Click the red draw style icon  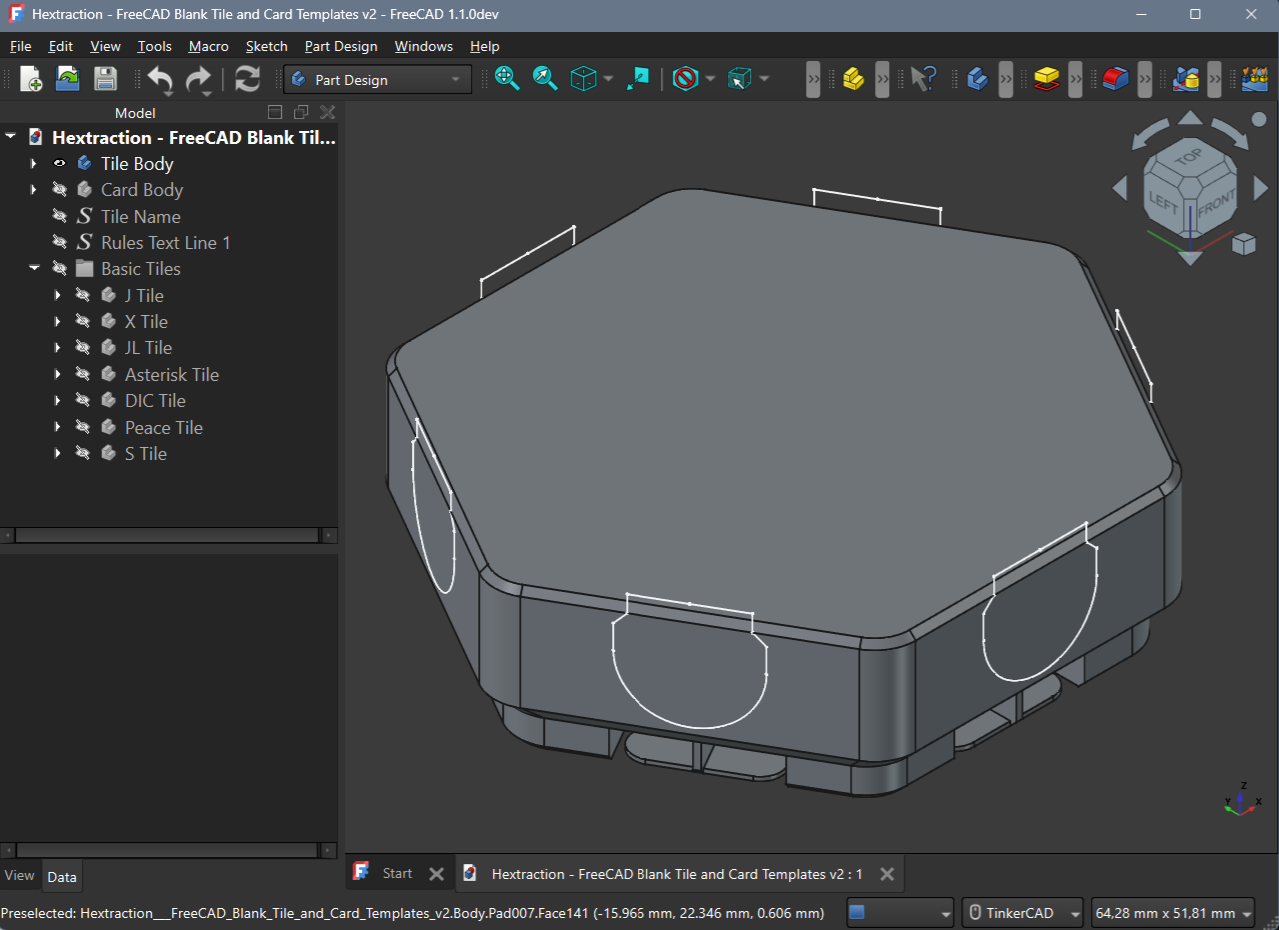(x=685, y=79)
